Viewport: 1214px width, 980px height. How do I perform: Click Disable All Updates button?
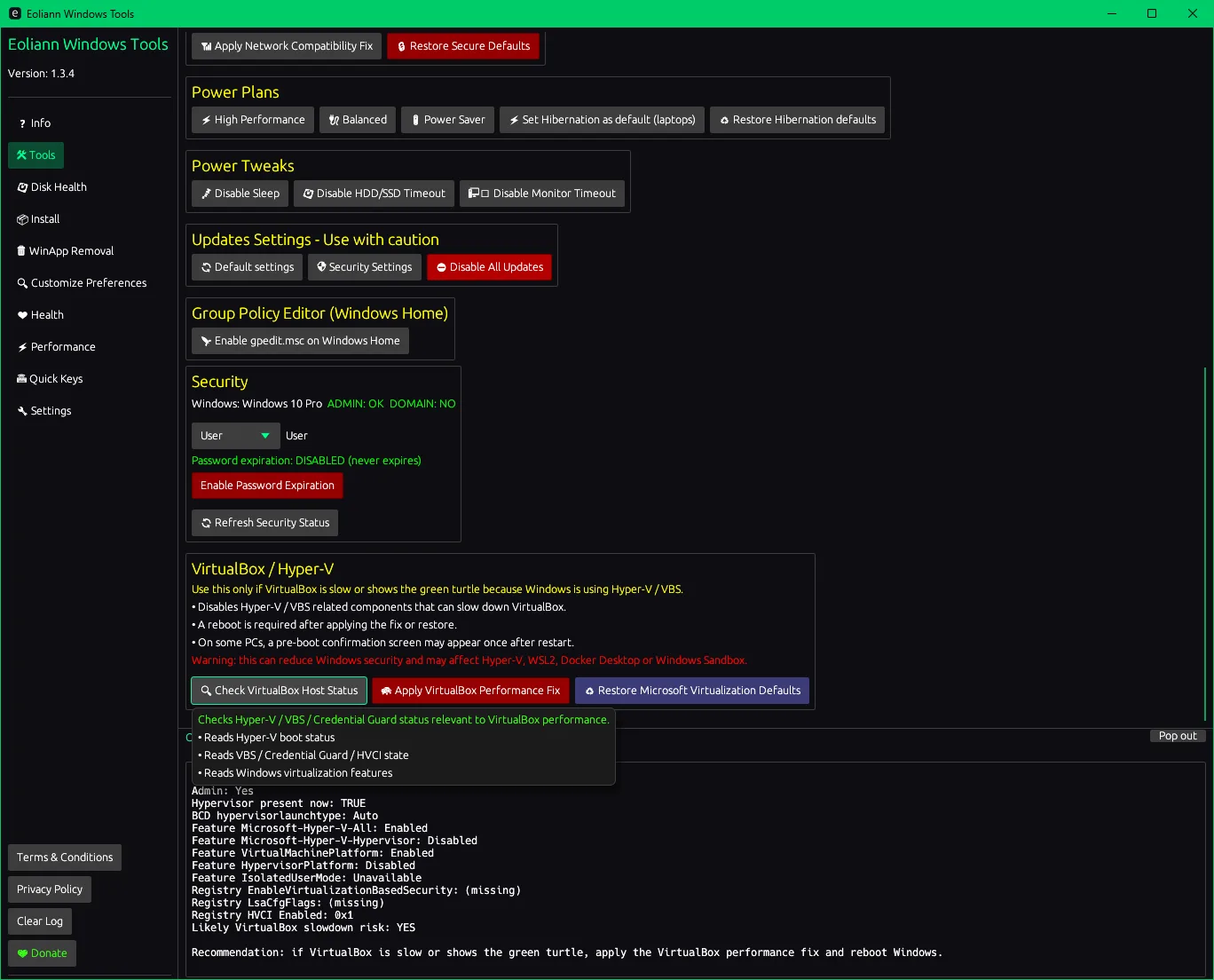(x=489, y=267)
